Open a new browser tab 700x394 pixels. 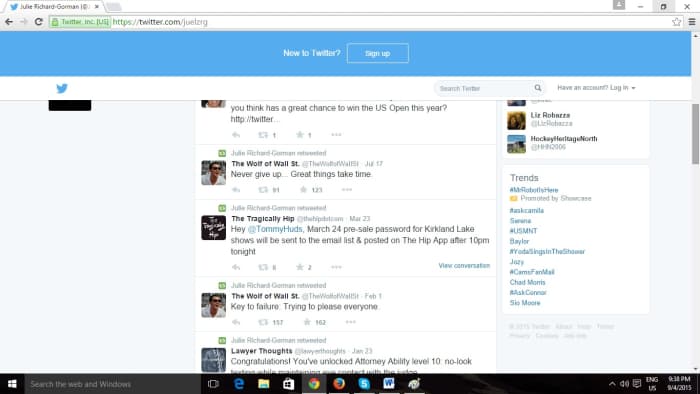[x=113, y=7]
